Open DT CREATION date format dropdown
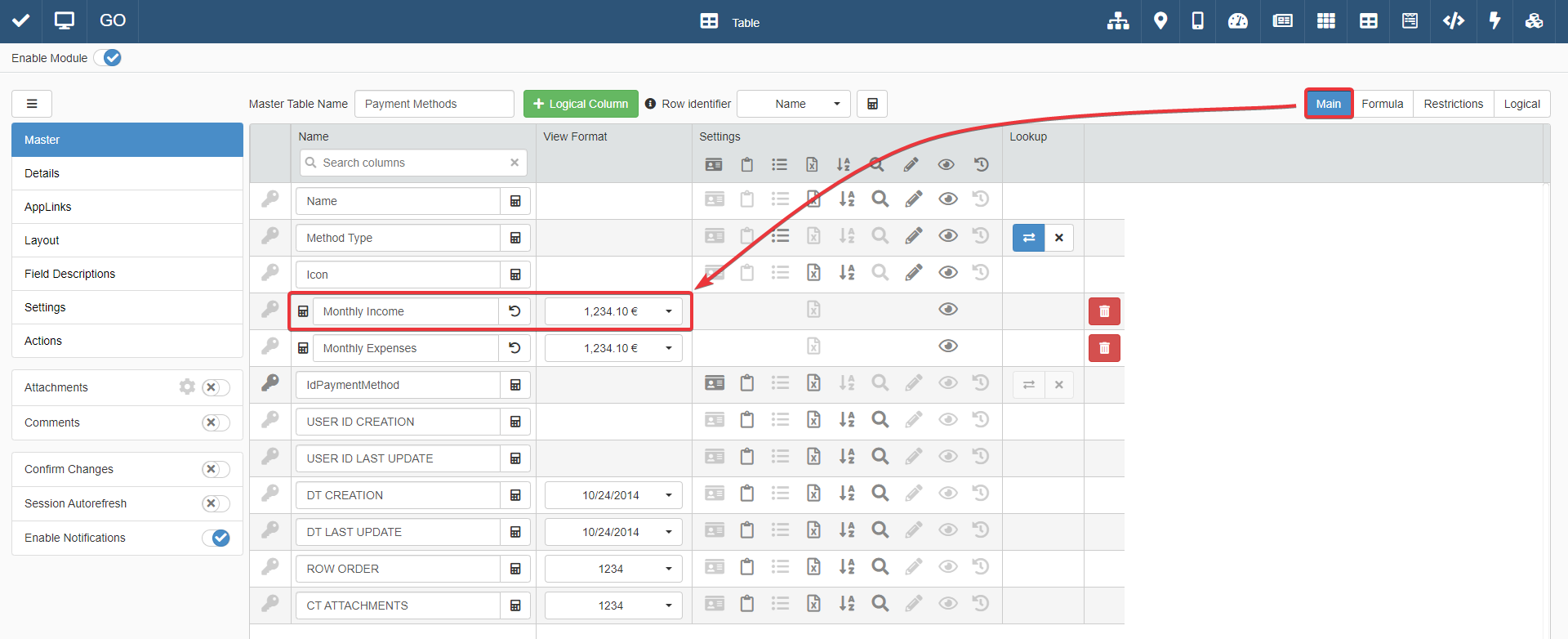This screenshot has height=639, width=1568. point(668,495)
